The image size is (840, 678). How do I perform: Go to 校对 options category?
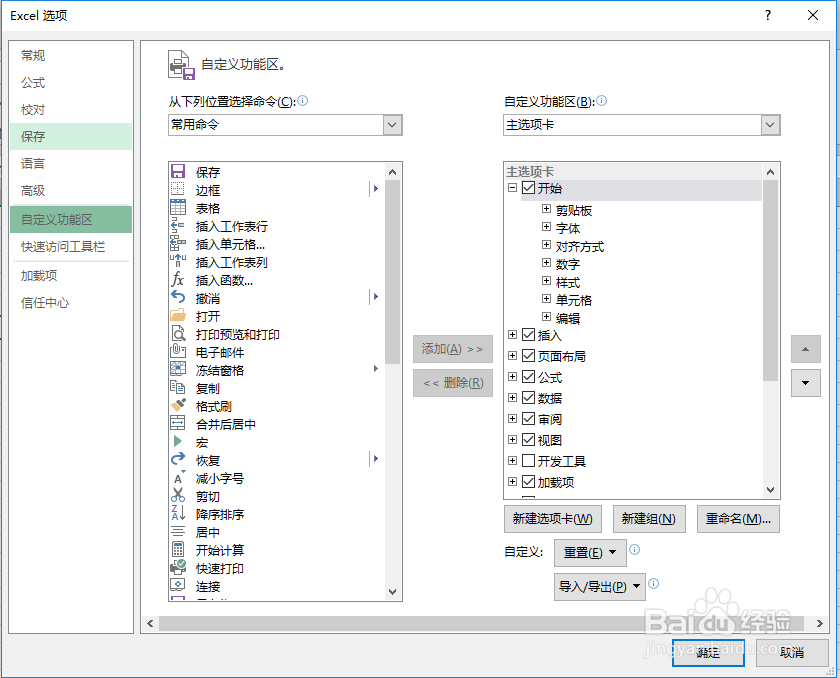tap(71, 109)
